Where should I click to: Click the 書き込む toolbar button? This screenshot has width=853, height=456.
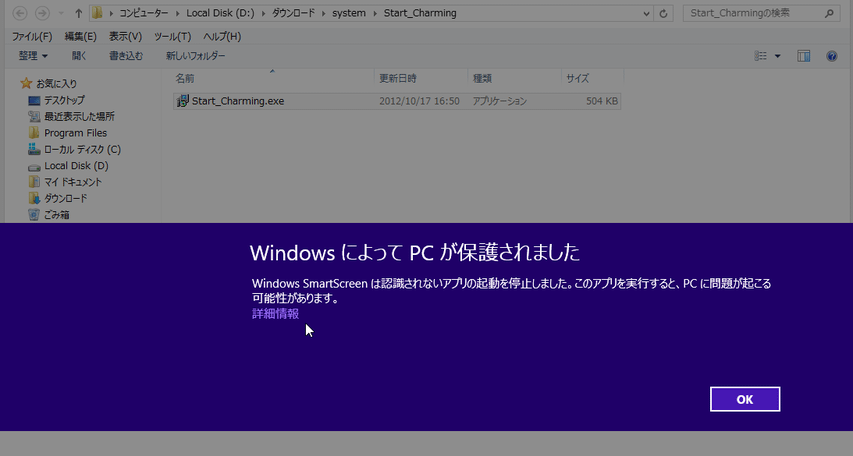(126, 56)
